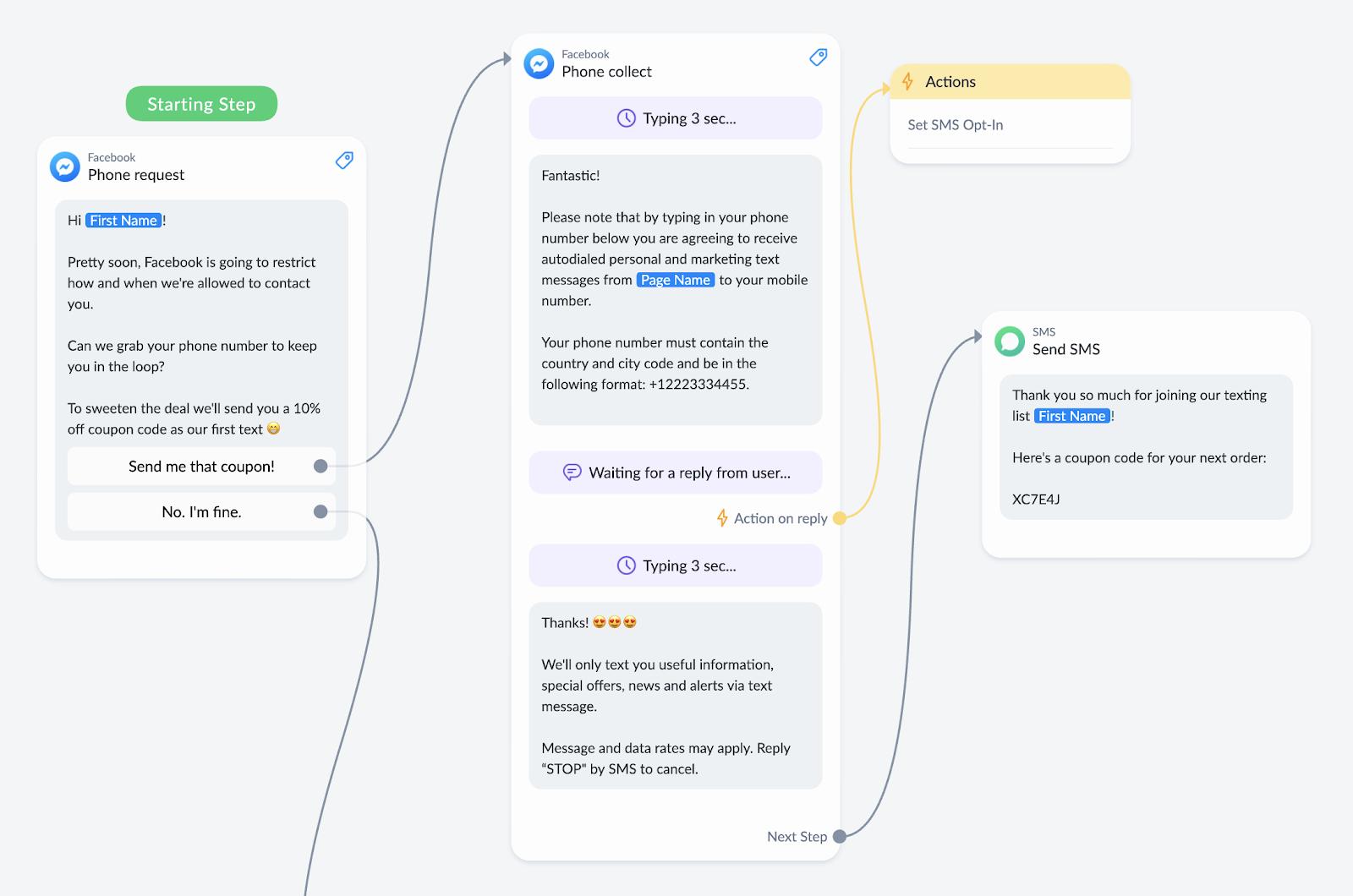Click the Page Name variable in Phone collect message
Viewport: 1353px width, 896px height.
pos(675,280)
